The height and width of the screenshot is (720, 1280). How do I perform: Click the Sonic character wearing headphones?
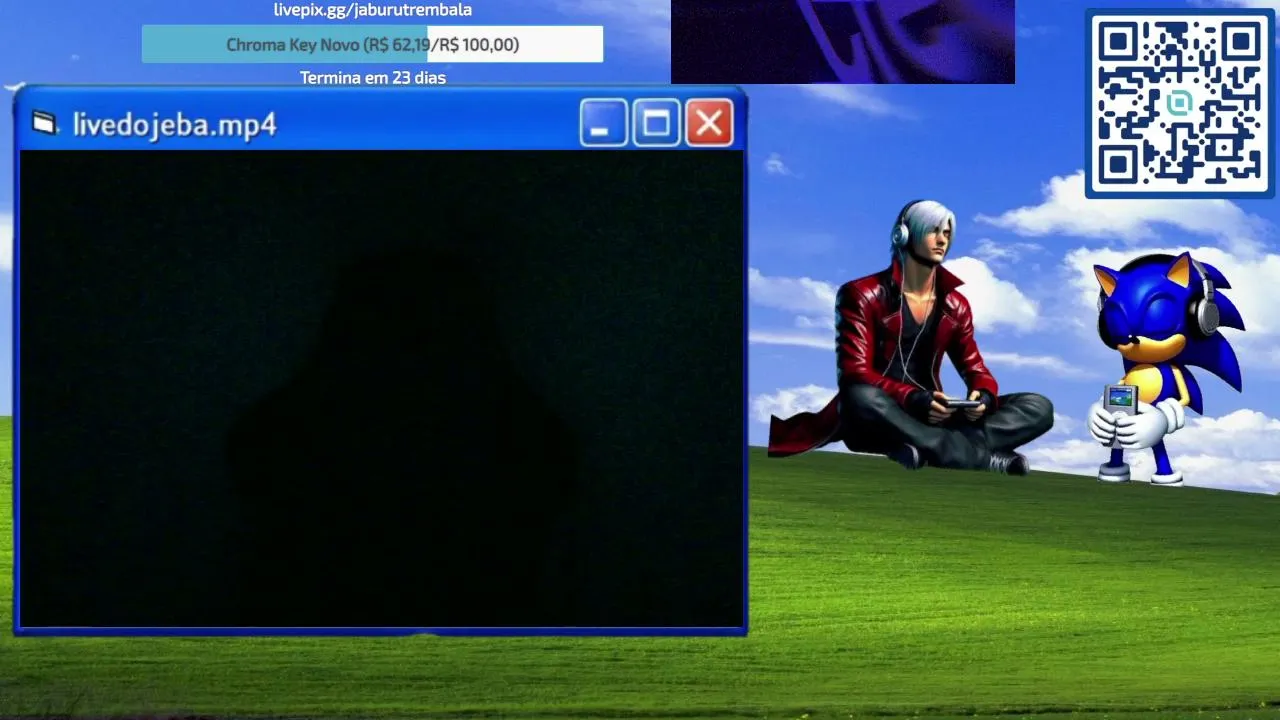[1165, 367]
